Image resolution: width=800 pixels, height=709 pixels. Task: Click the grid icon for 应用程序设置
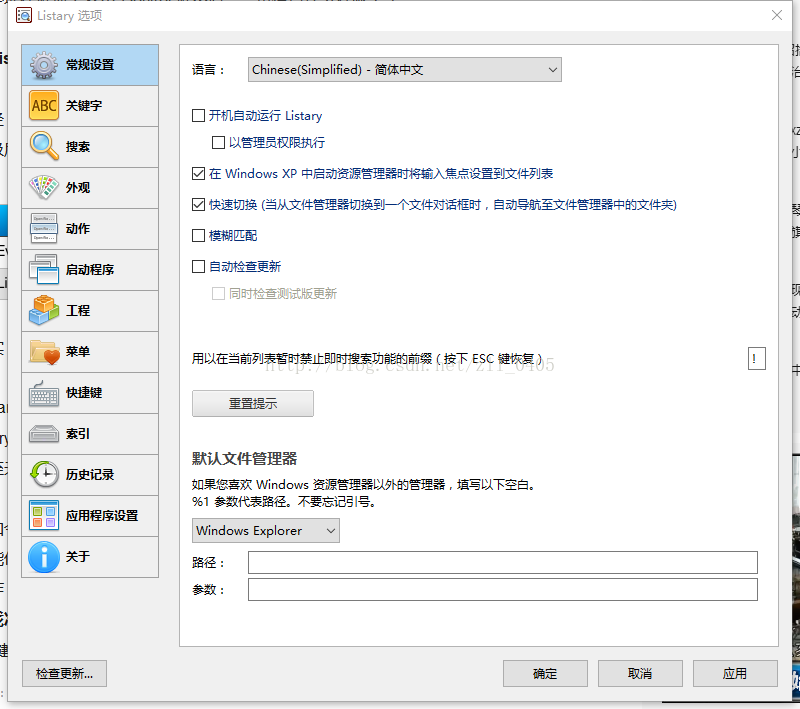(x=44, y=515)
